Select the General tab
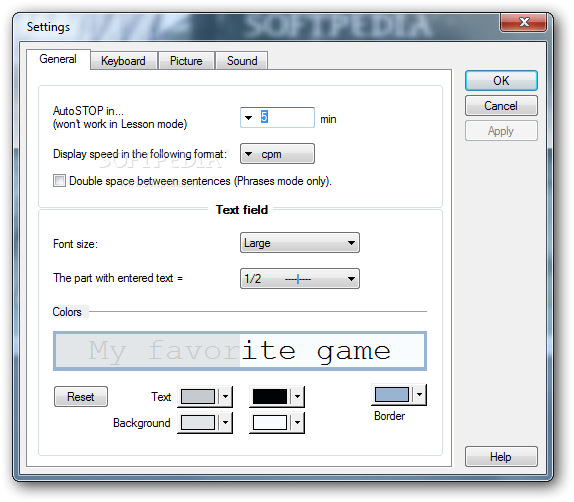 pyautogui.click(x=58, y=59)
